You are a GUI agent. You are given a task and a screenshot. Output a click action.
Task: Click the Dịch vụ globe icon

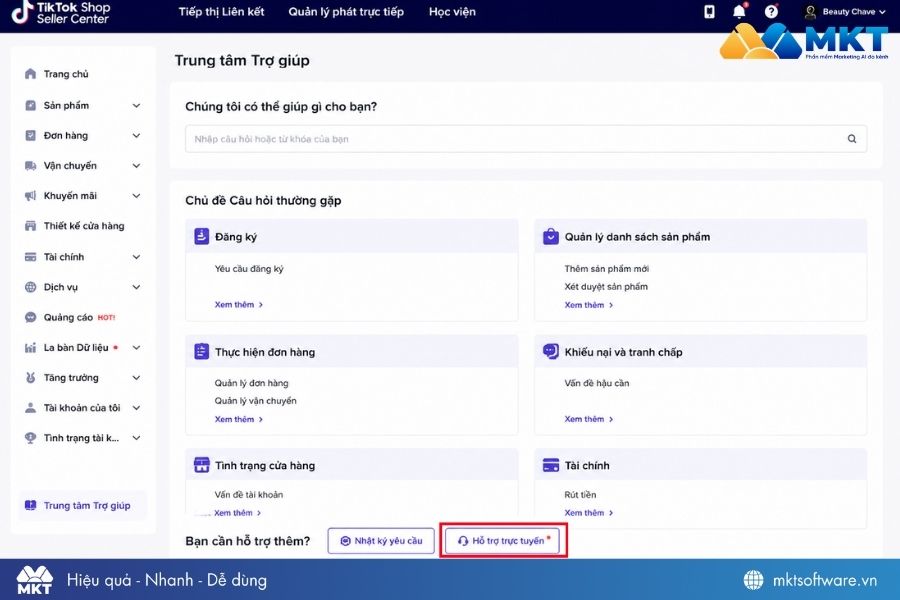click(30, 287)
